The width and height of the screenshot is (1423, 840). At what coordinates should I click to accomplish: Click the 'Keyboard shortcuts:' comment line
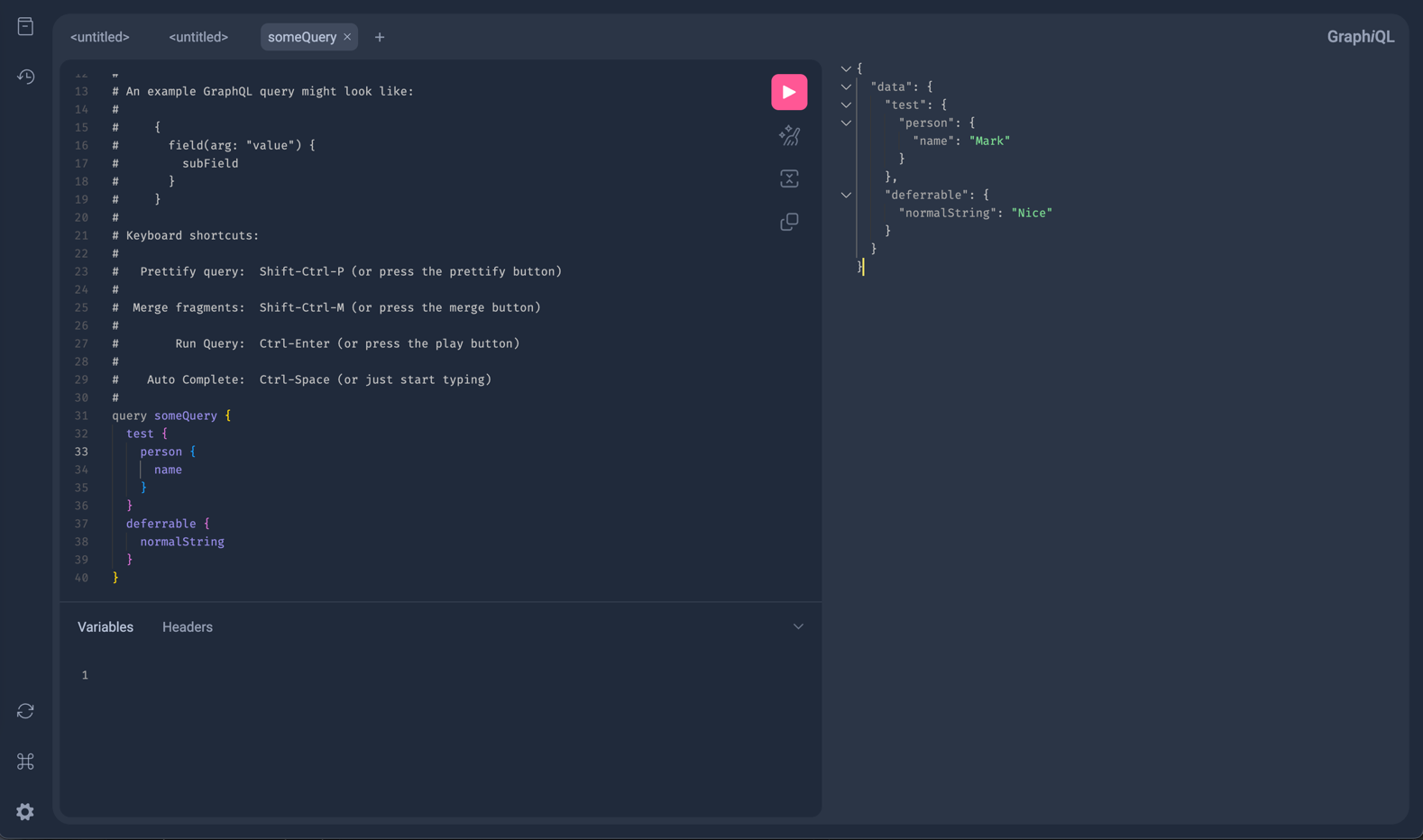(186, 235)
